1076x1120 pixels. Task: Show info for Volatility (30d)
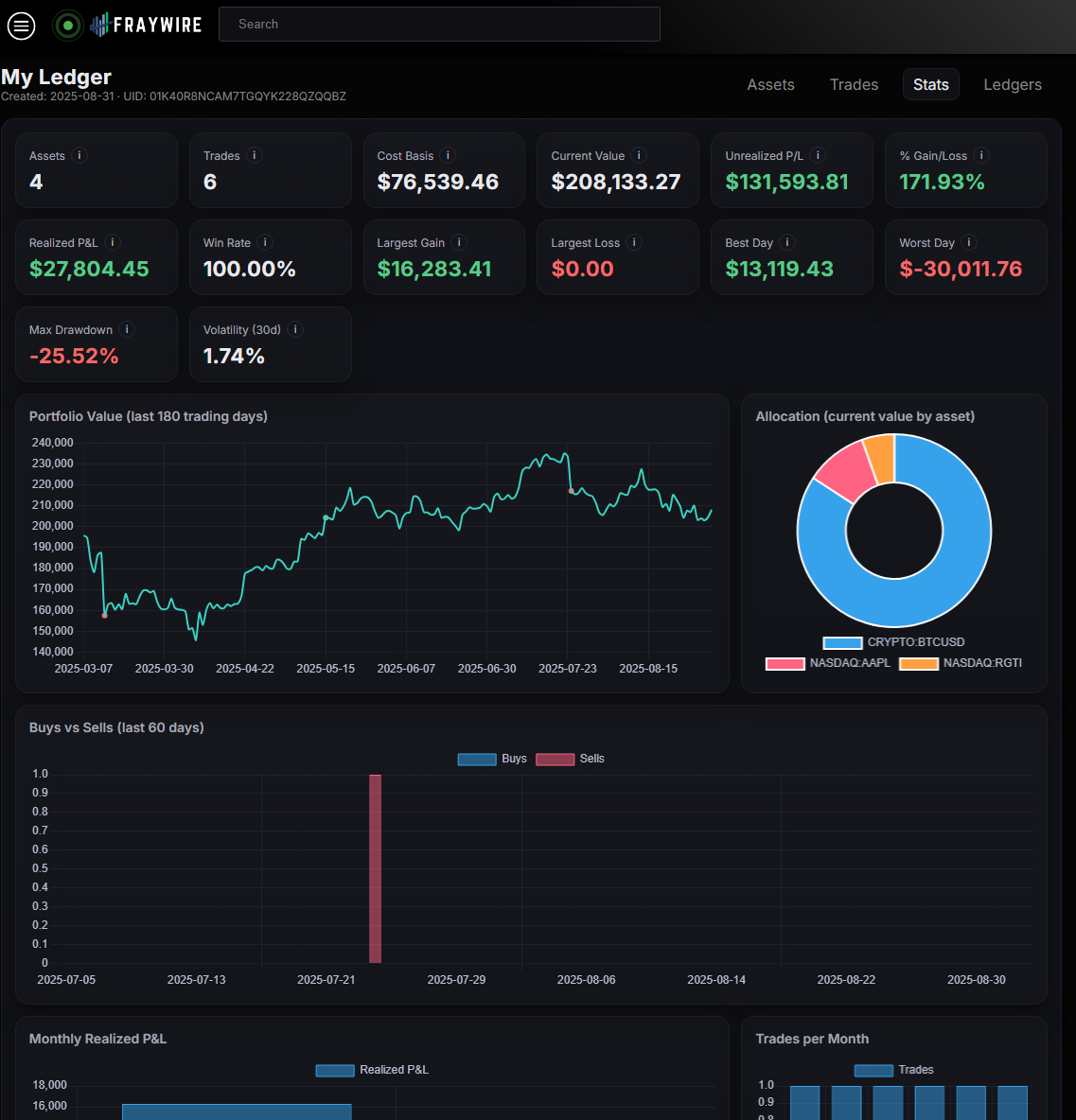click(x=295, y=330)
